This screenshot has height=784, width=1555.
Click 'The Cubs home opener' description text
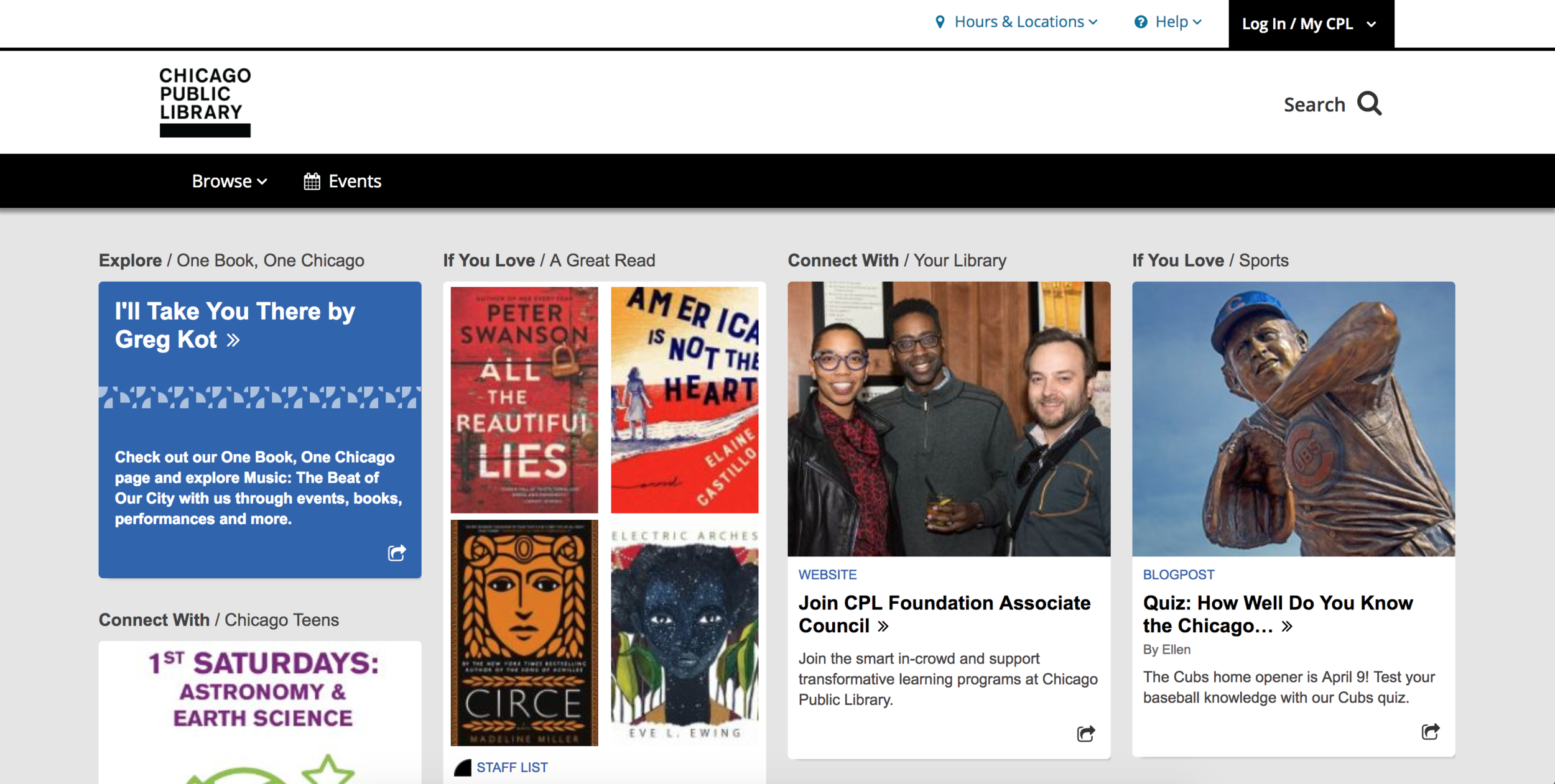pyautogui.click(x=1289, y=687)
